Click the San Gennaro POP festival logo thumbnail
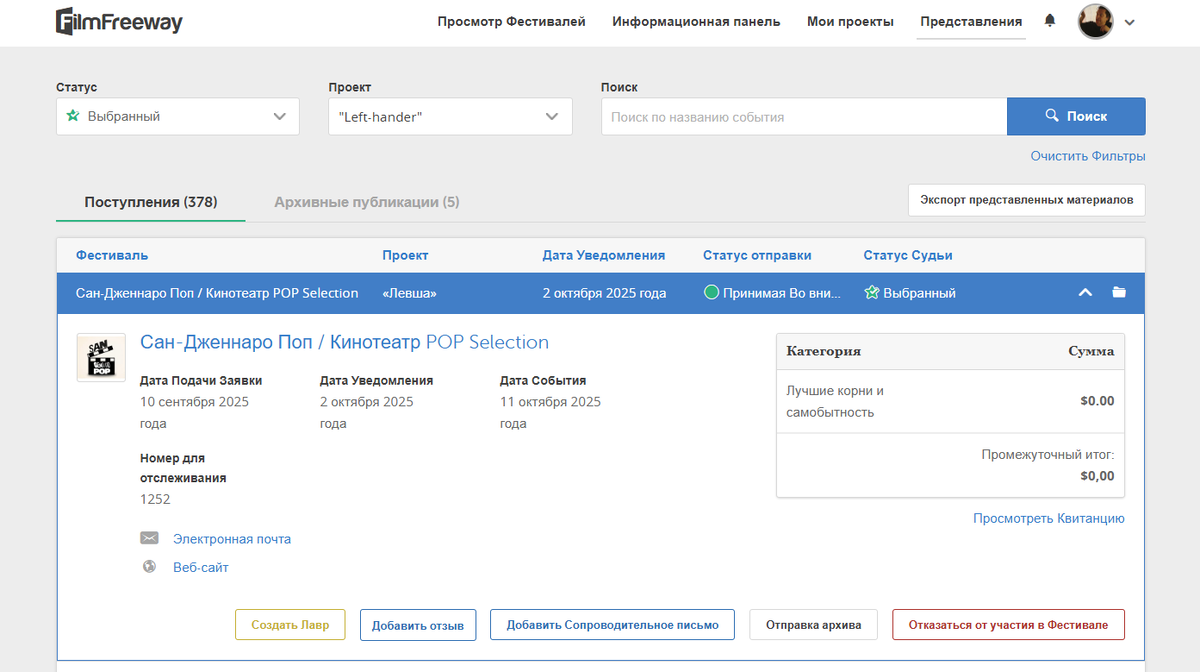This screenshot has width=1200, height=672. coord(101,357)
